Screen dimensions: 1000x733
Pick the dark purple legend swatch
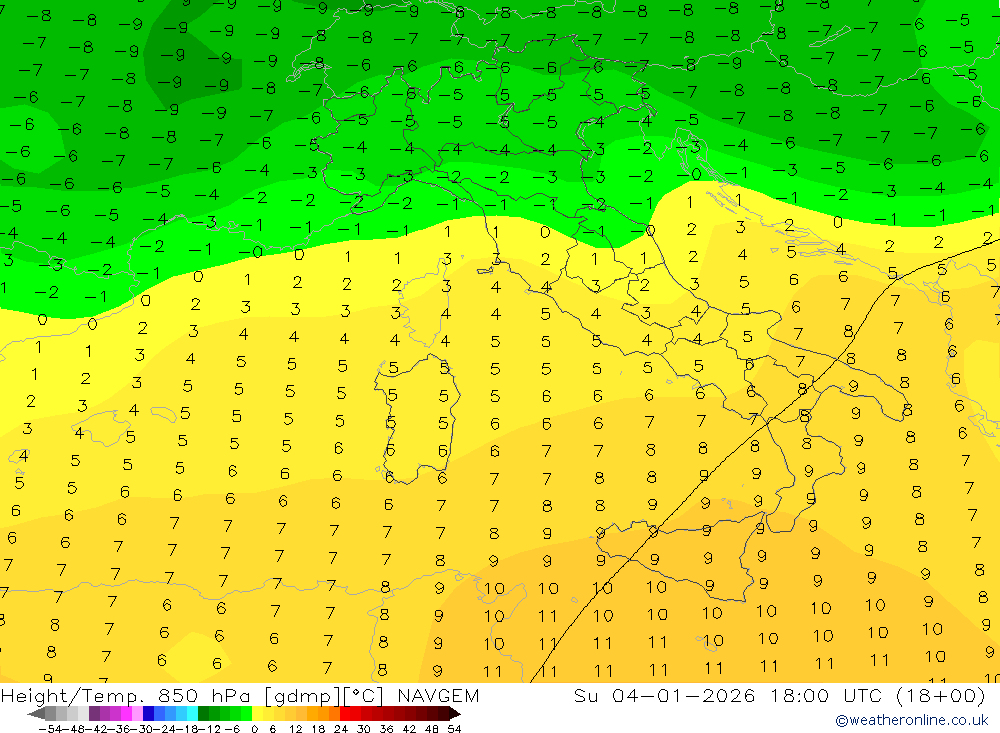tap(94, 713)
